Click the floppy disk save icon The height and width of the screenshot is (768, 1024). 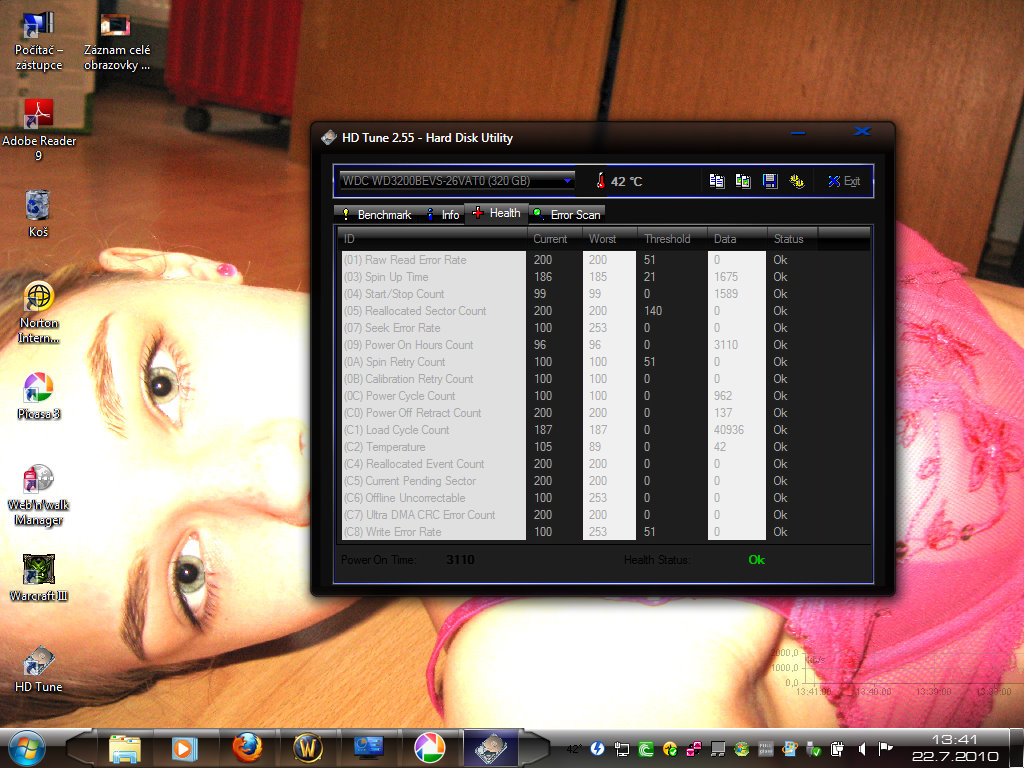770,181
